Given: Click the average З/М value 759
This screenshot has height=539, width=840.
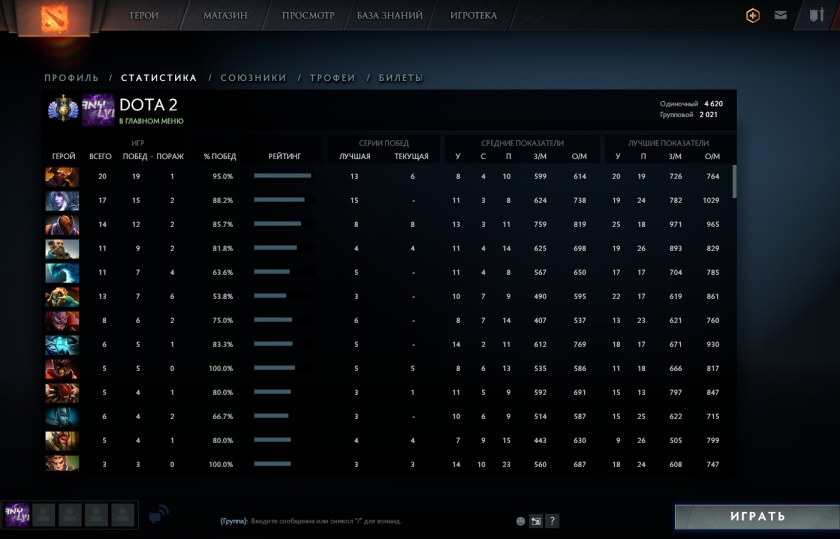Looking at the screenshot, I should [540, 224].
